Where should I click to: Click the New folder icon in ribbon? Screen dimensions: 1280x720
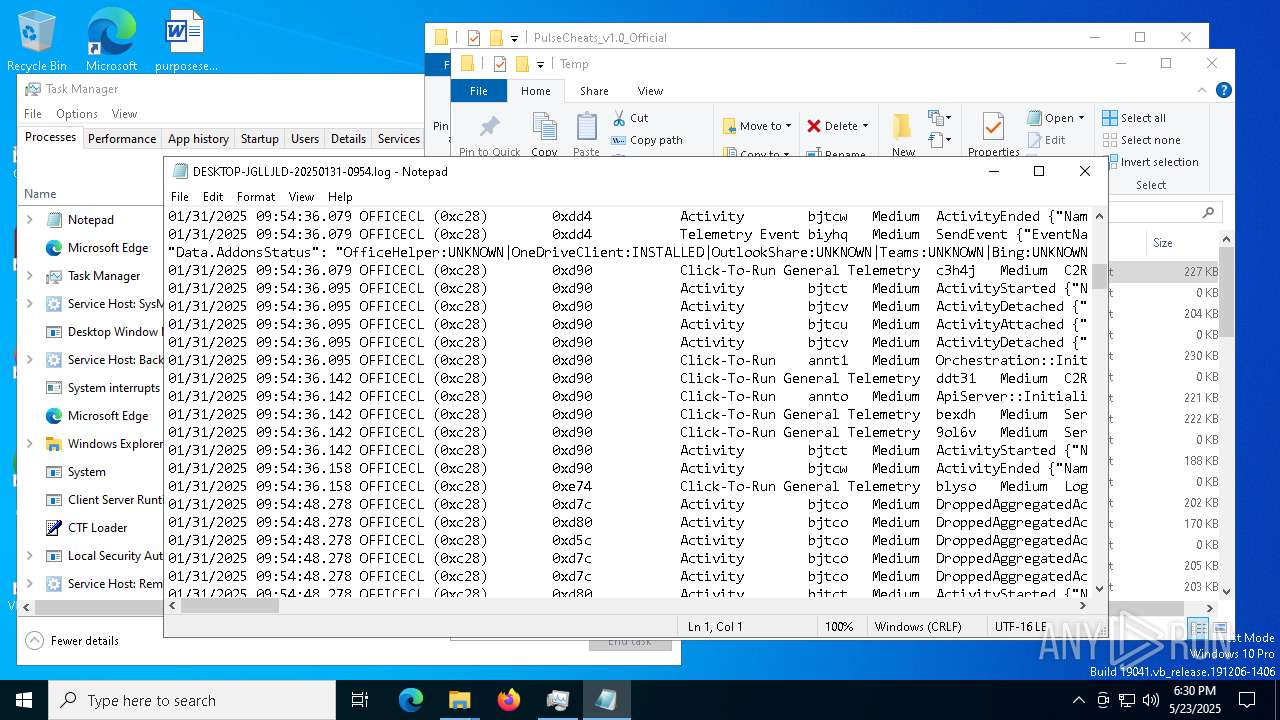tap(903, 126)
